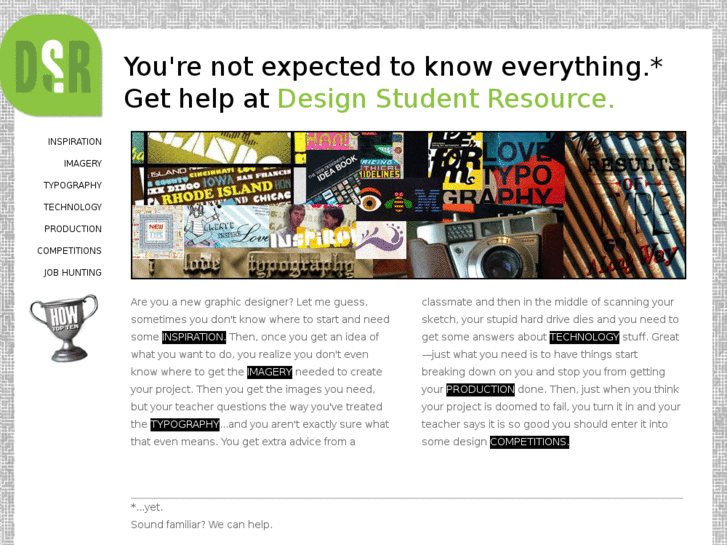Go to Typography in the sidebar menu
Screen dimensions: 727x545
[x=72, y=186]
